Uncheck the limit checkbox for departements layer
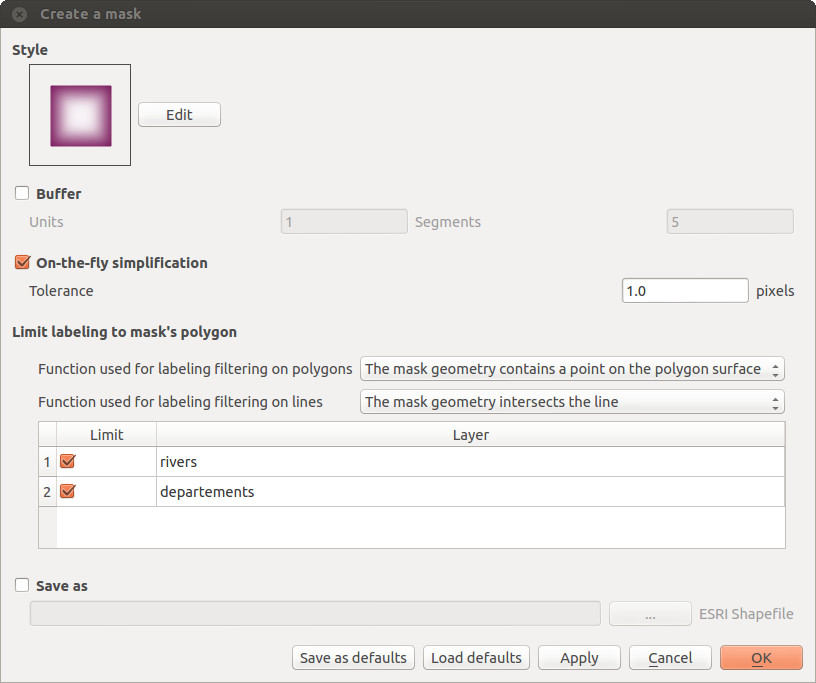This screenshot has height=683, width=816. click(68, 491)
